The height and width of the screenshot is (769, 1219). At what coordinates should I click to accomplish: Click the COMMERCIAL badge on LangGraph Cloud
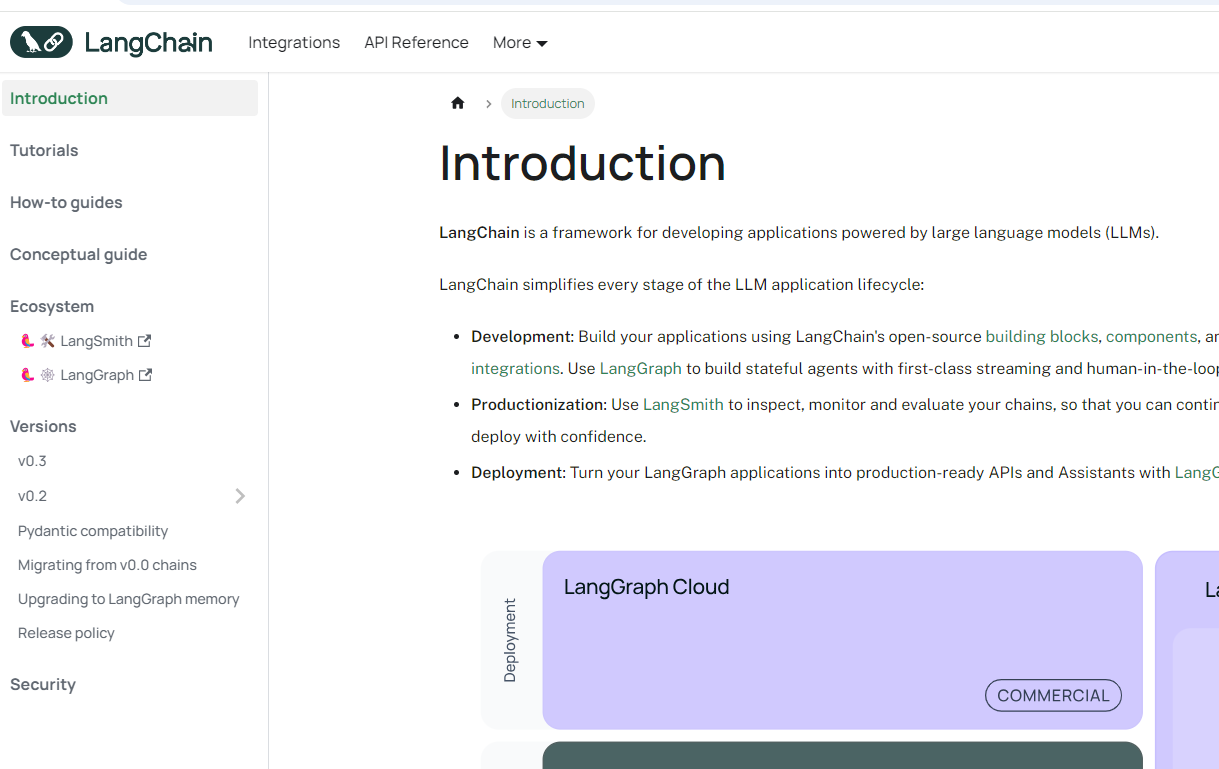click(1053, 696)
